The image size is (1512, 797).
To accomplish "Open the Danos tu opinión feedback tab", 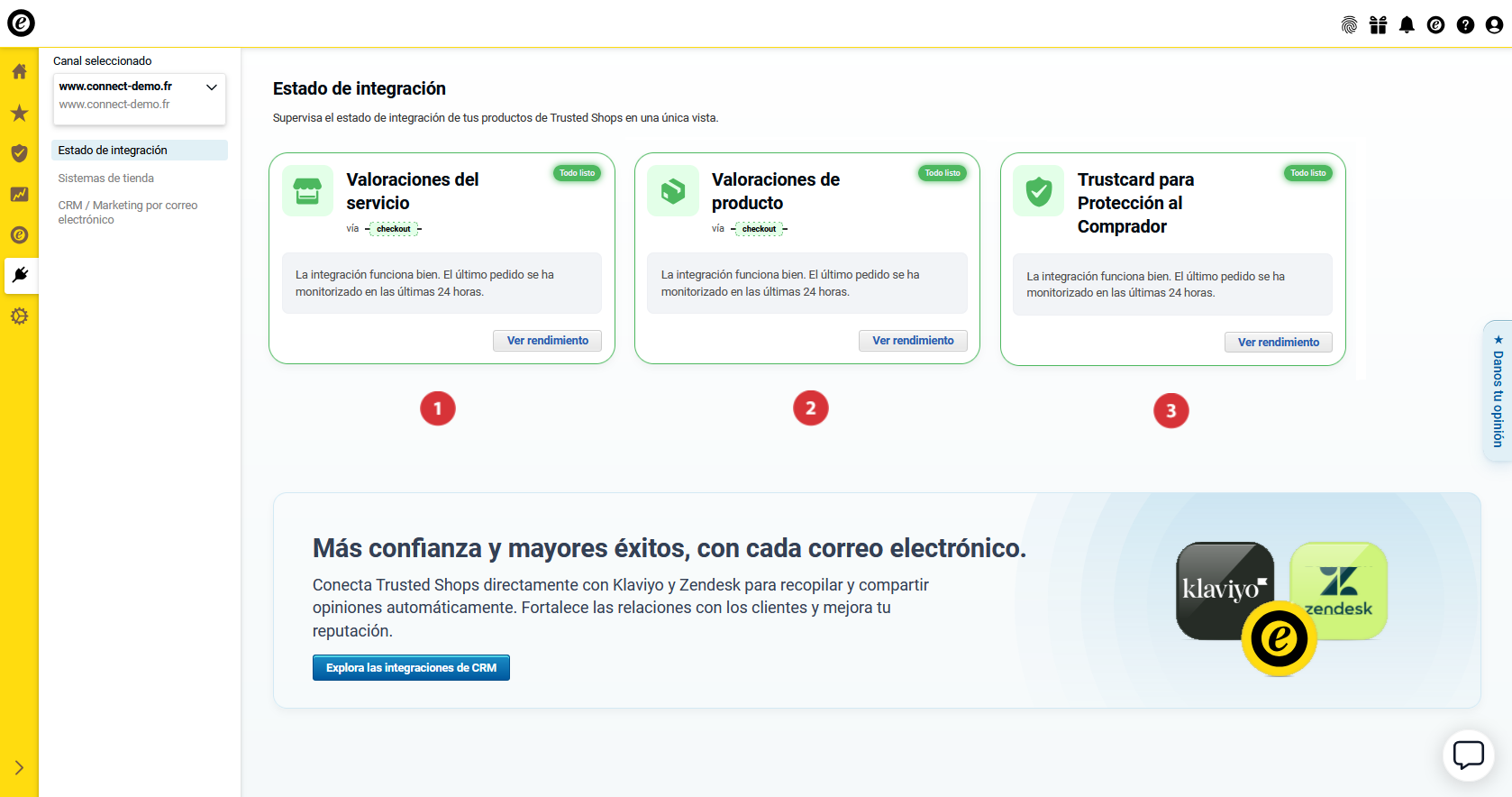I will tap(1498, 392).
